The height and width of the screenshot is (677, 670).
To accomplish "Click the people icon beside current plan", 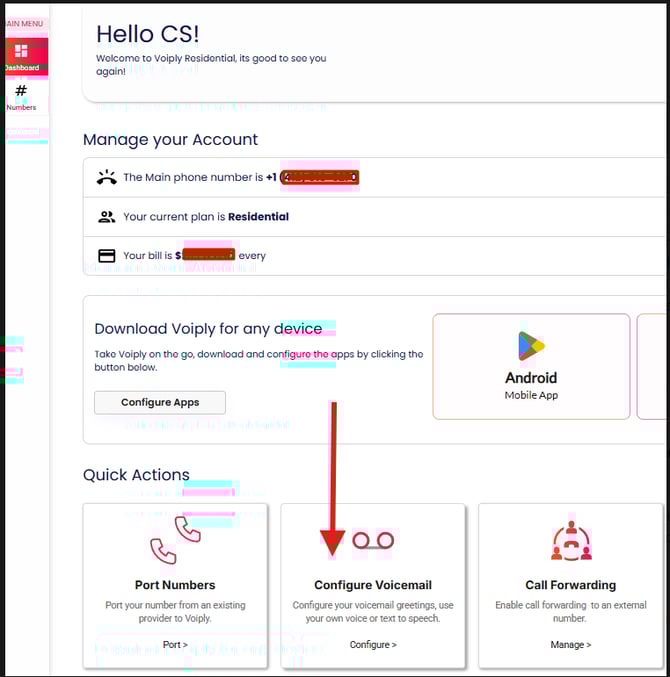I will (106, 216).
